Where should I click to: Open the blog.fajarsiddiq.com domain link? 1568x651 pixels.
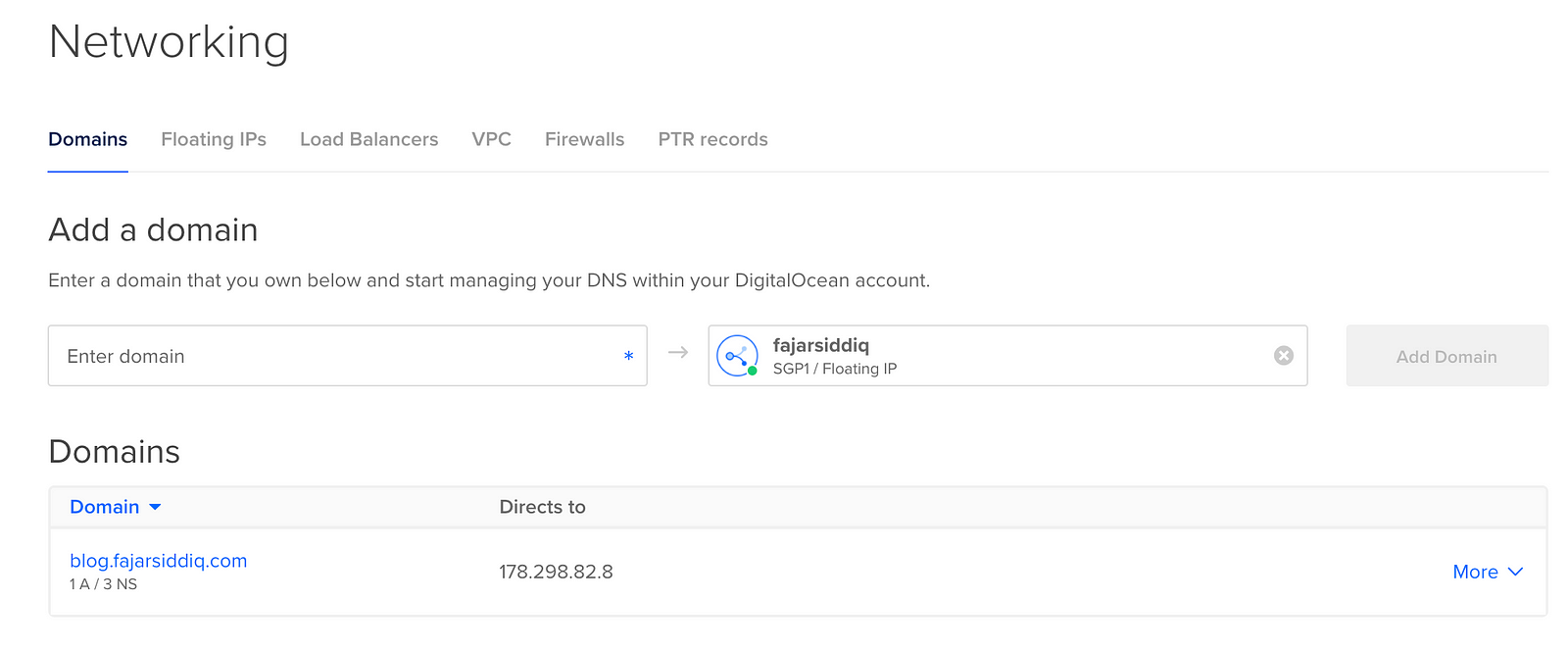[158, 561]
